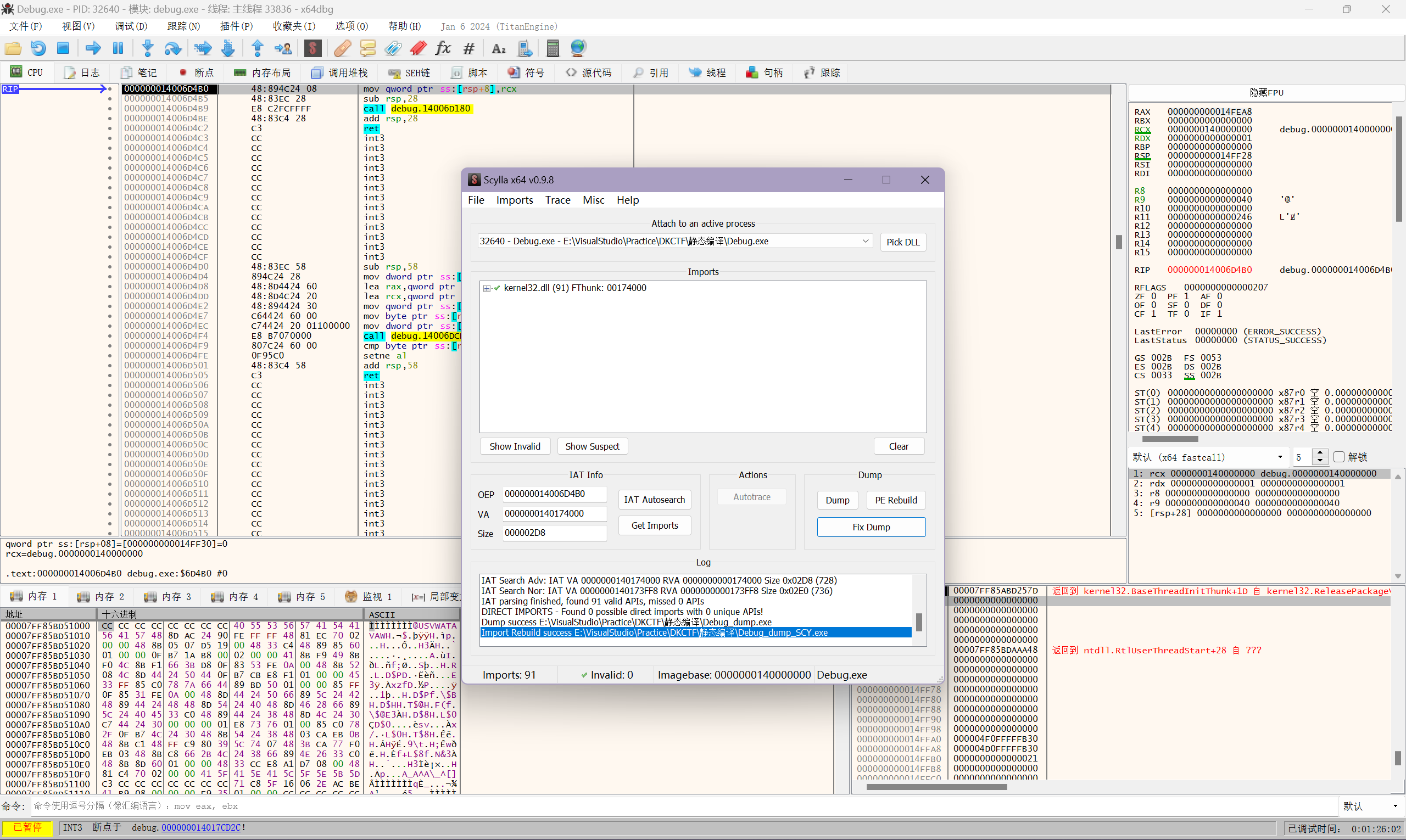This screenshot has width=1406, height=840.
Task: Switch to the 内存布局 tab
Action: click(x=263, y=72)
